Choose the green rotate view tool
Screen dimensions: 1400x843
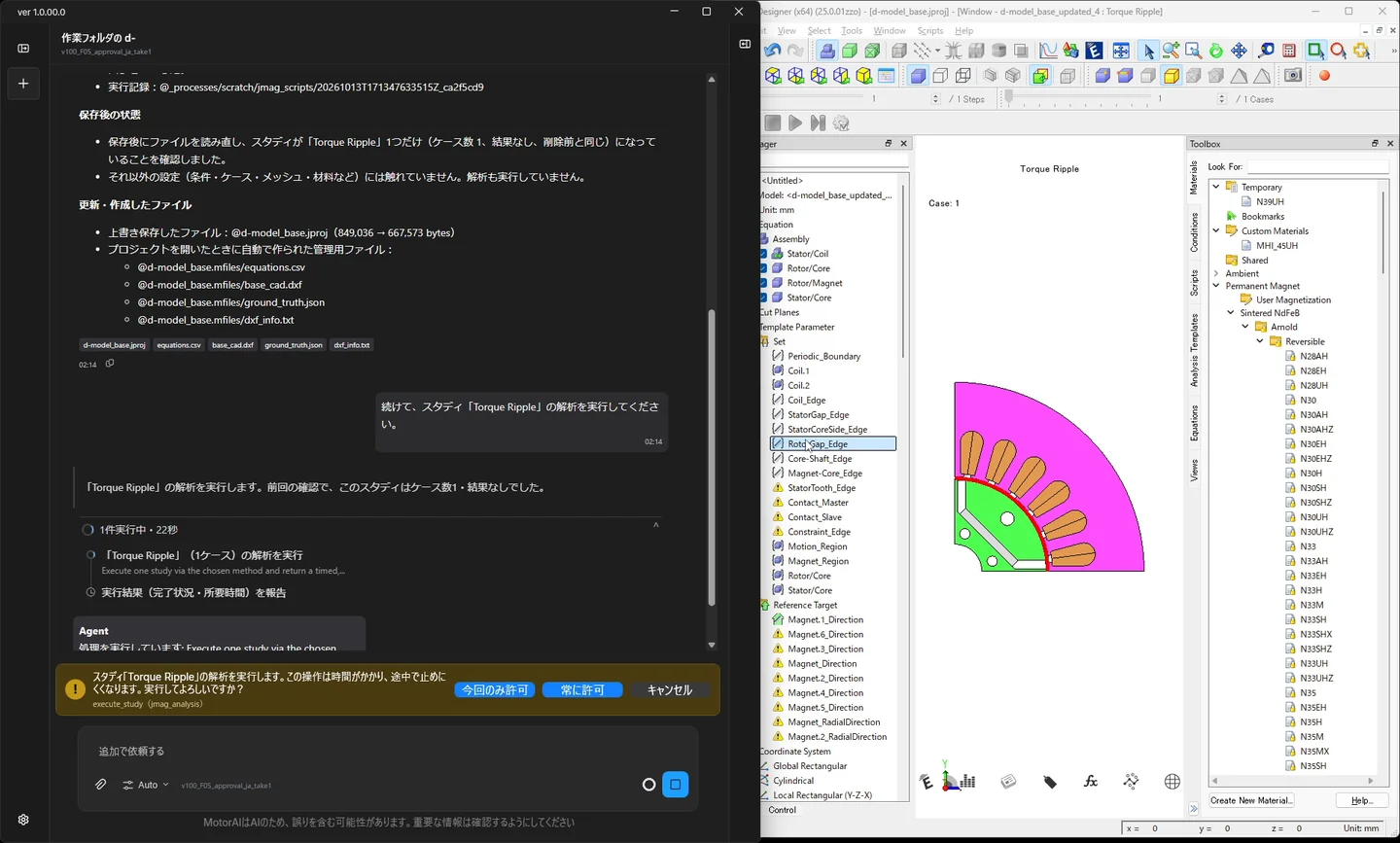(1216, 51)
